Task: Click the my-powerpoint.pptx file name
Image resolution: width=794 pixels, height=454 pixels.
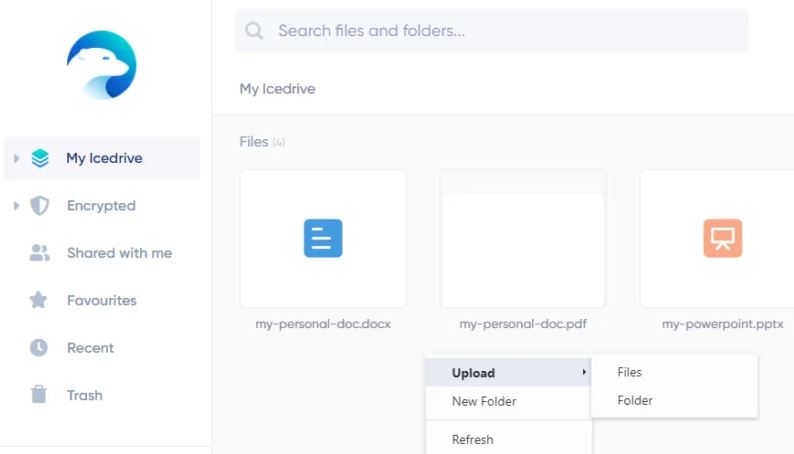Action: point(723,324)
